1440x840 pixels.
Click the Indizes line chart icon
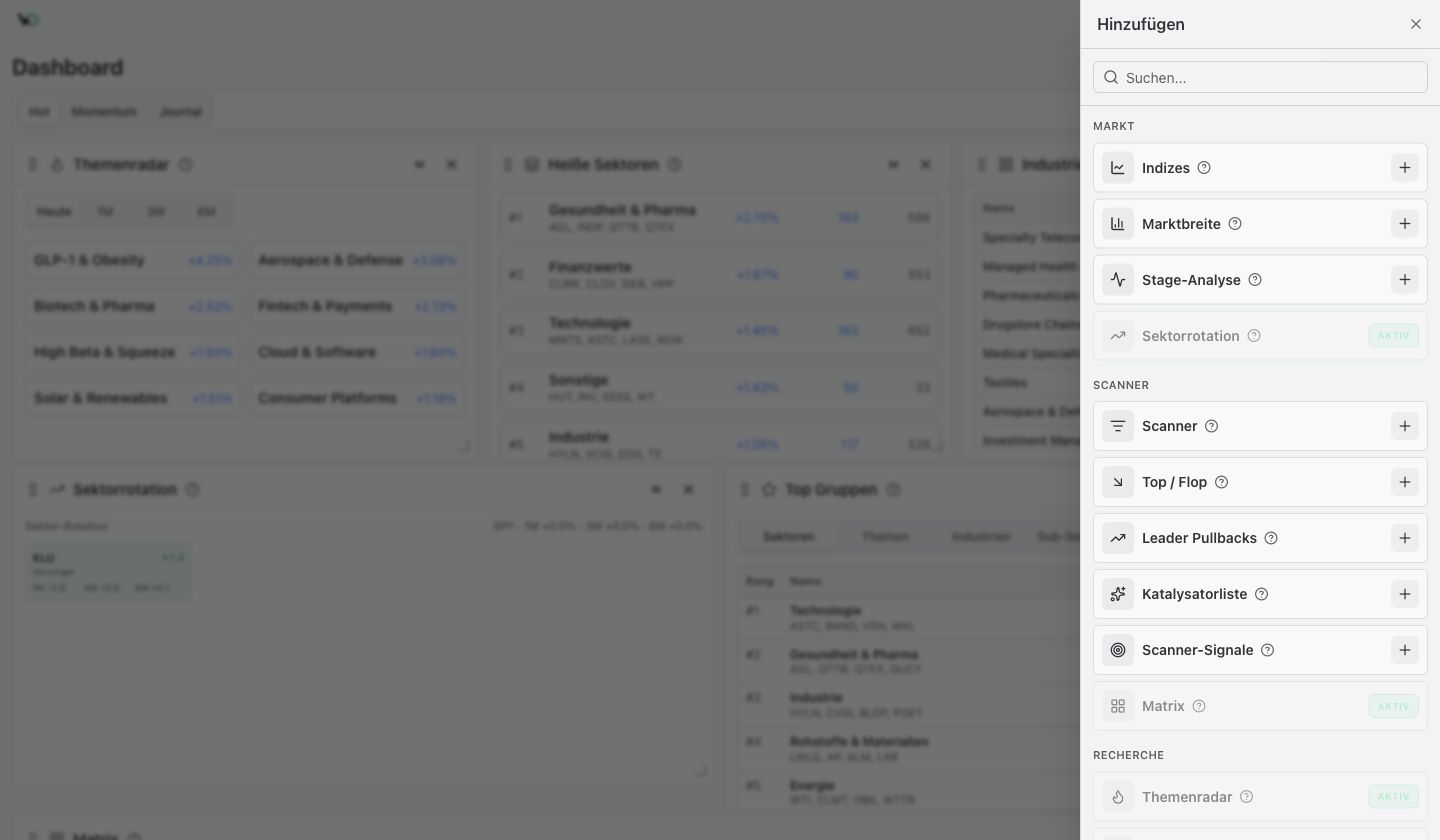tap(1118, 168)
